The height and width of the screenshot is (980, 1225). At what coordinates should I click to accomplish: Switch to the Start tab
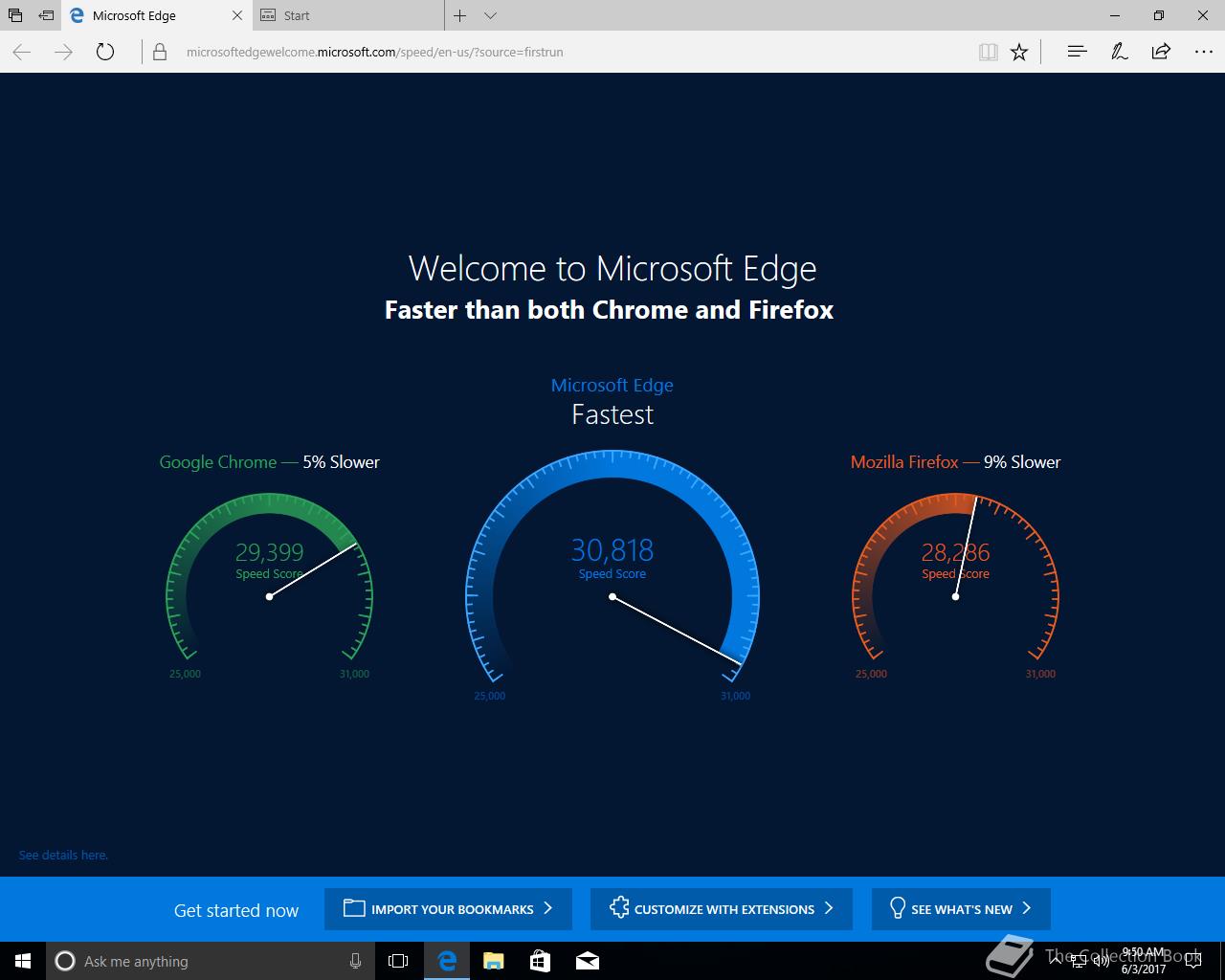point(349,15)
